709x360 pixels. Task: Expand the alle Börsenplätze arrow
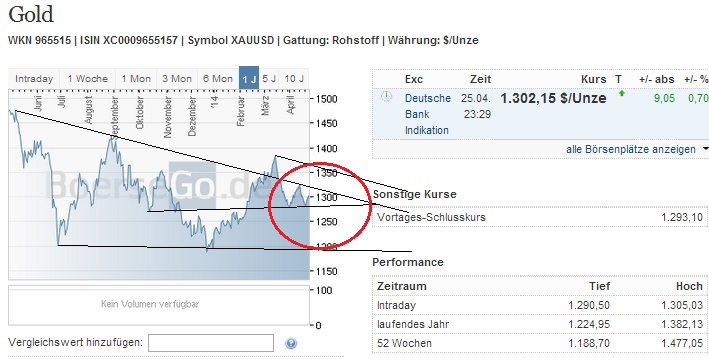click(705, 149)
